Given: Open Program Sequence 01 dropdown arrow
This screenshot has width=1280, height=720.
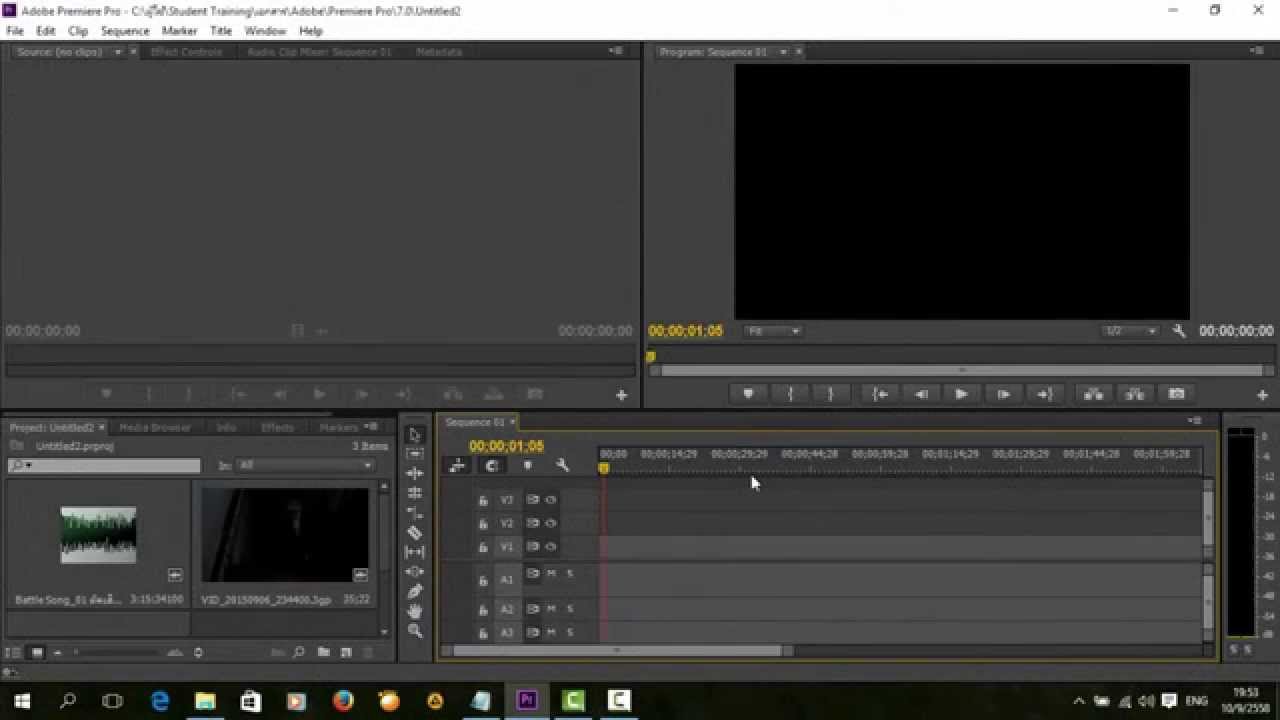Looking at the screenshot, I should pyautogui.click(x=783, y=51).
